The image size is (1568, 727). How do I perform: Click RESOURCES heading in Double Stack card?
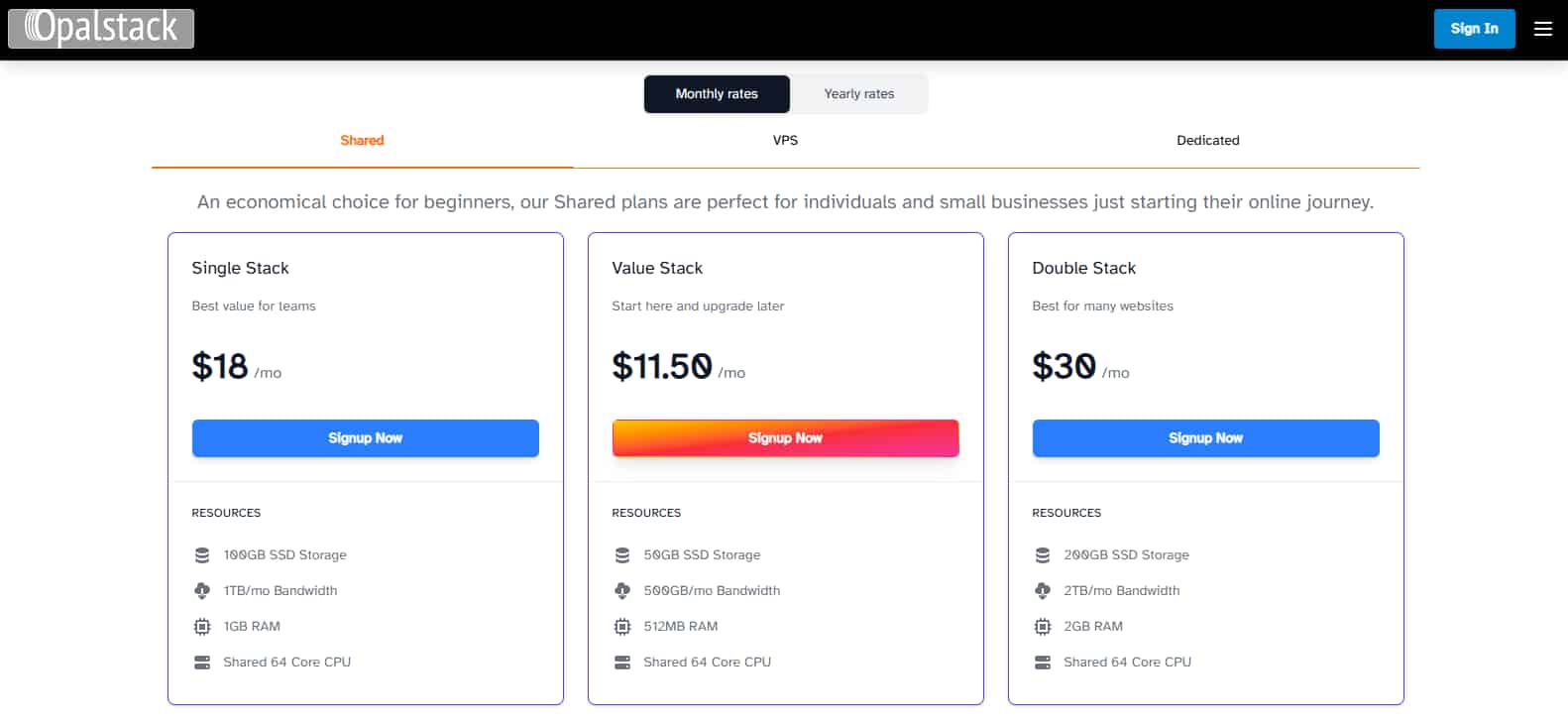[1066, 514]
